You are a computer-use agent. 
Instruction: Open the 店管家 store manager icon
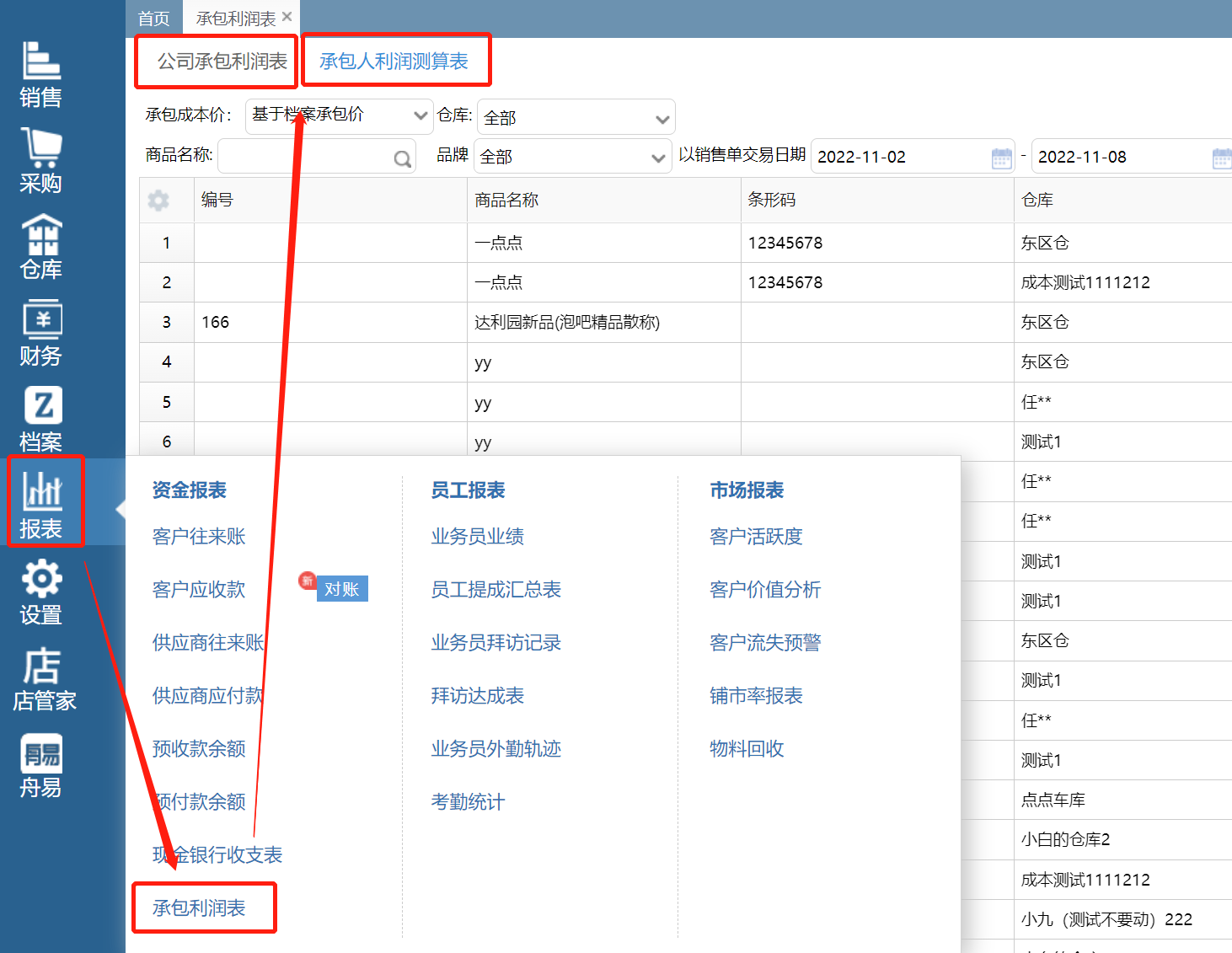tap(44, 678)
